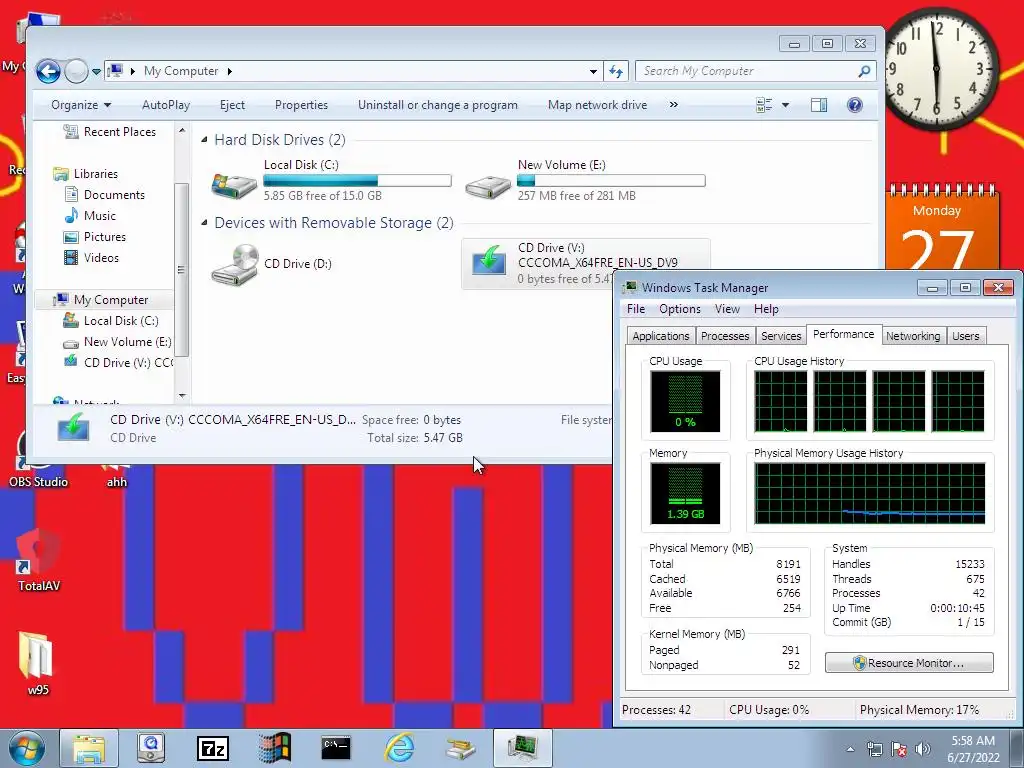1024x768 pixels.
Task: Open Task Manager File menu
Action: point(635,309)
